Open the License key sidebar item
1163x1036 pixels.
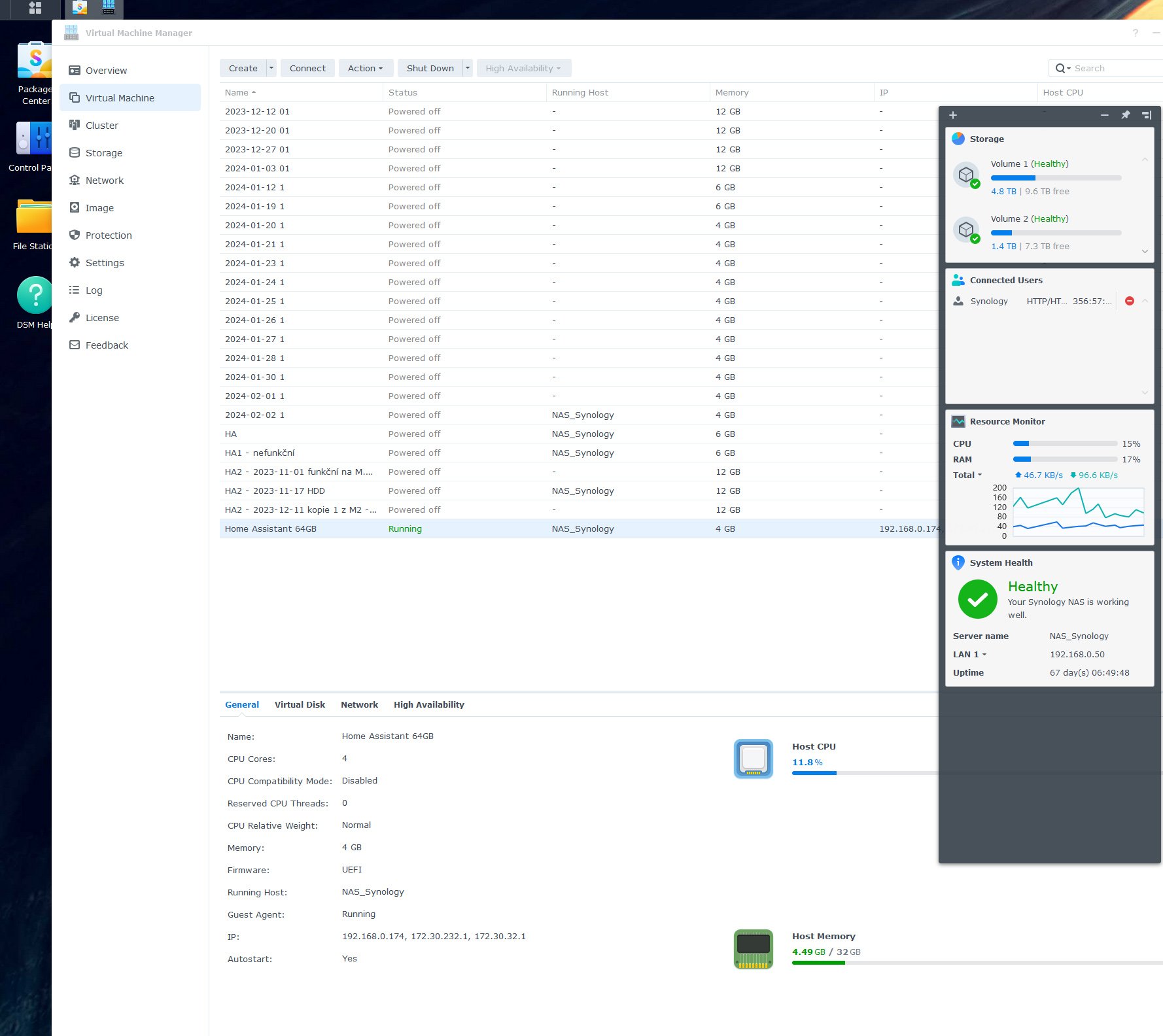(102, 318)
